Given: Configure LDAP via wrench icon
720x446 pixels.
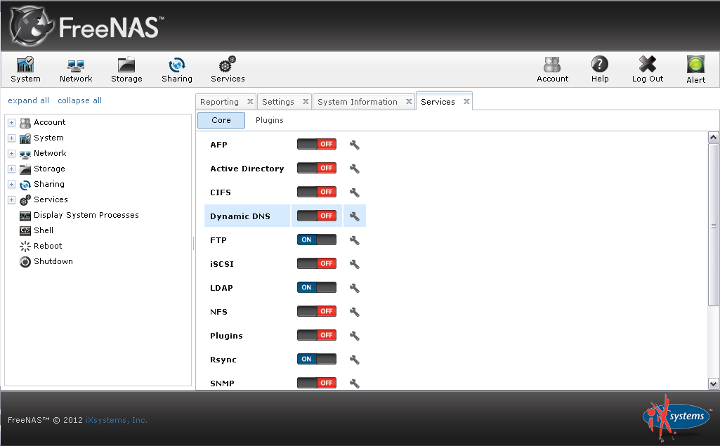Looking at the screenshot, I should (x=354, y=288).
